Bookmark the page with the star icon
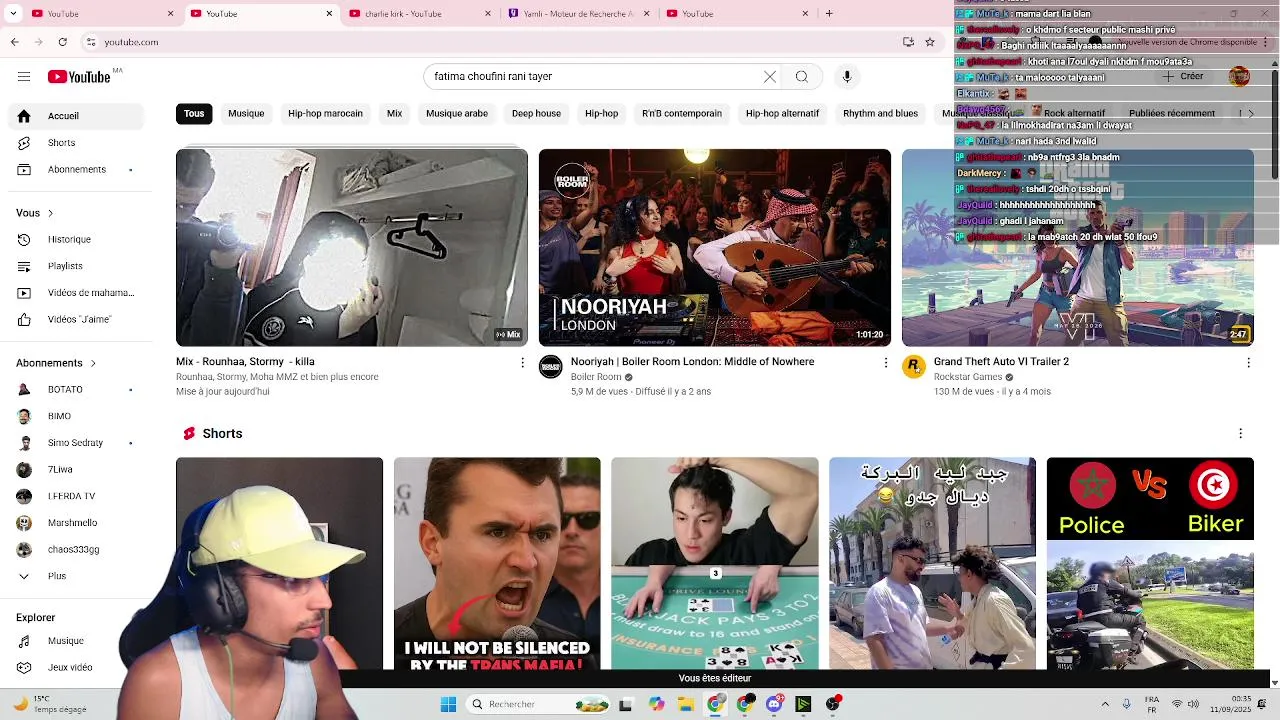 point(930,42)
